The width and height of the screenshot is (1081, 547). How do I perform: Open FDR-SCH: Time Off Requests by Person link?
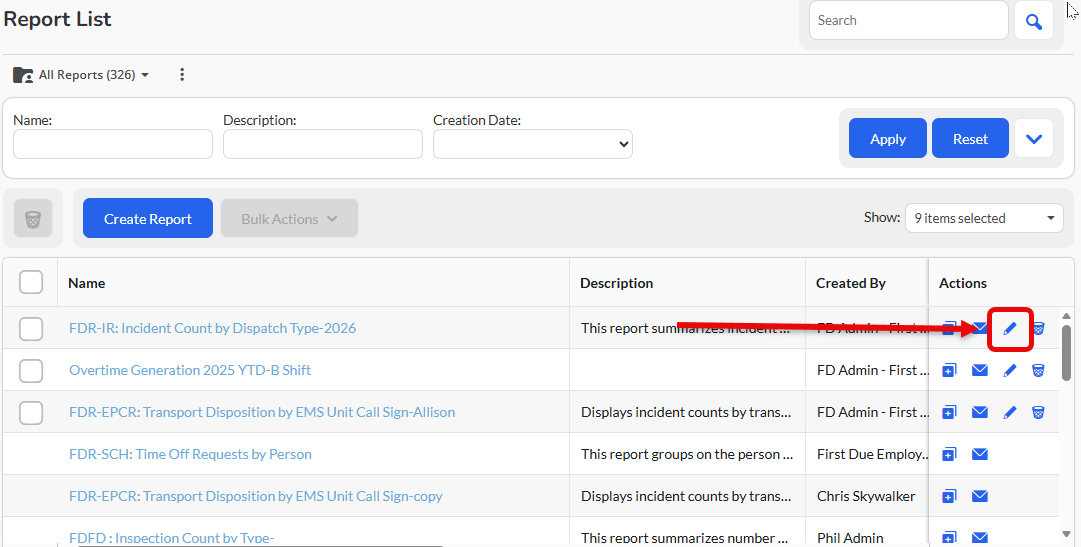190,455
